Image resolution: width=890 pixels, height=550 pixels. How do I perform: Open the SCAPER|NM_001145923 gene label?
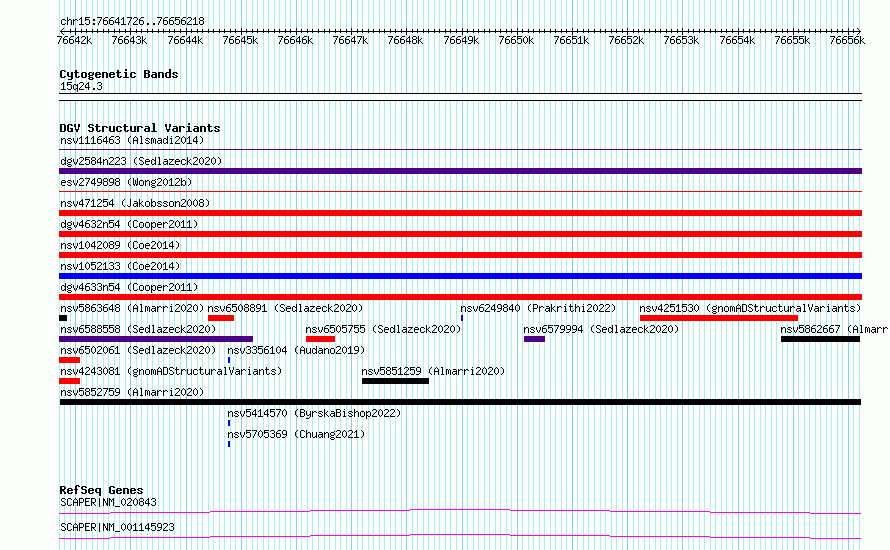117,527
